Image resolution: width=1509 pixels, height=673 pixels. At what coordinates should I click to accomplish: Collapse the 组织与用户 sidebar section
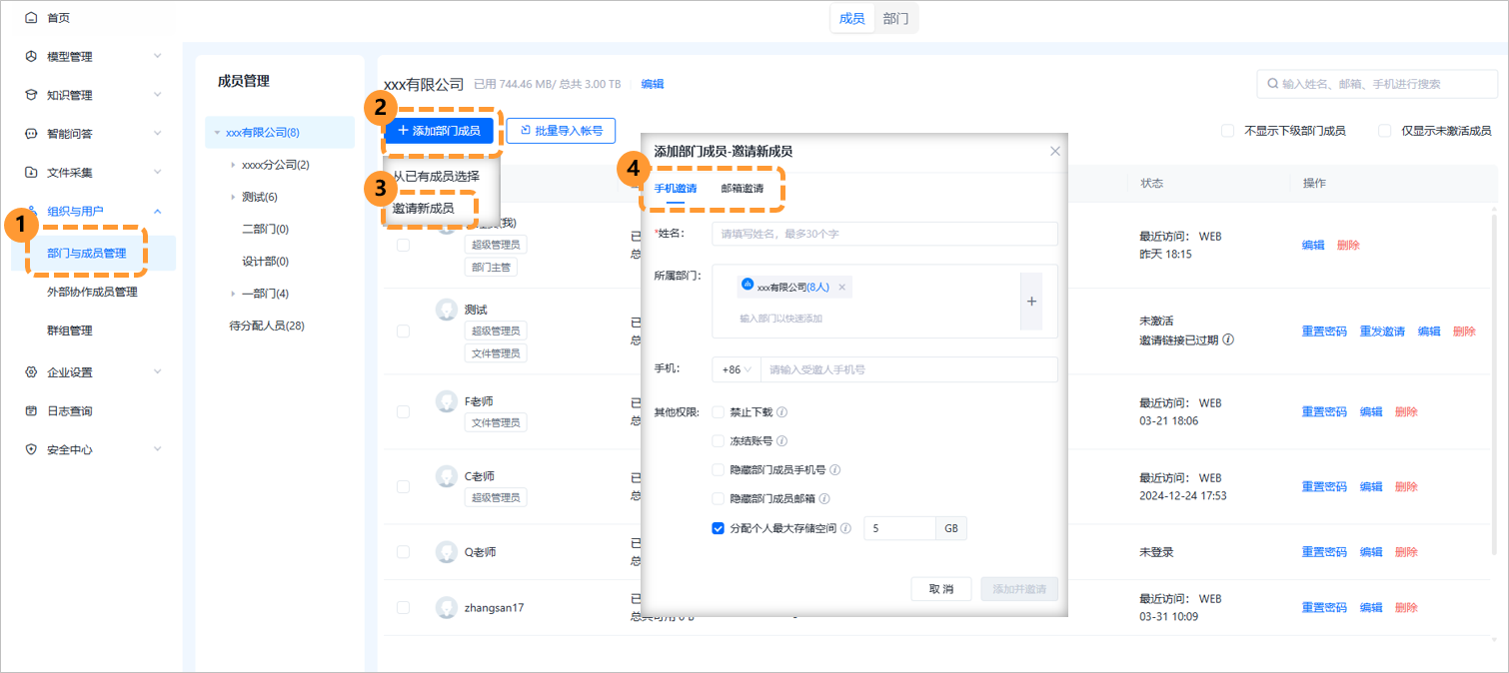tap(157, 212)
